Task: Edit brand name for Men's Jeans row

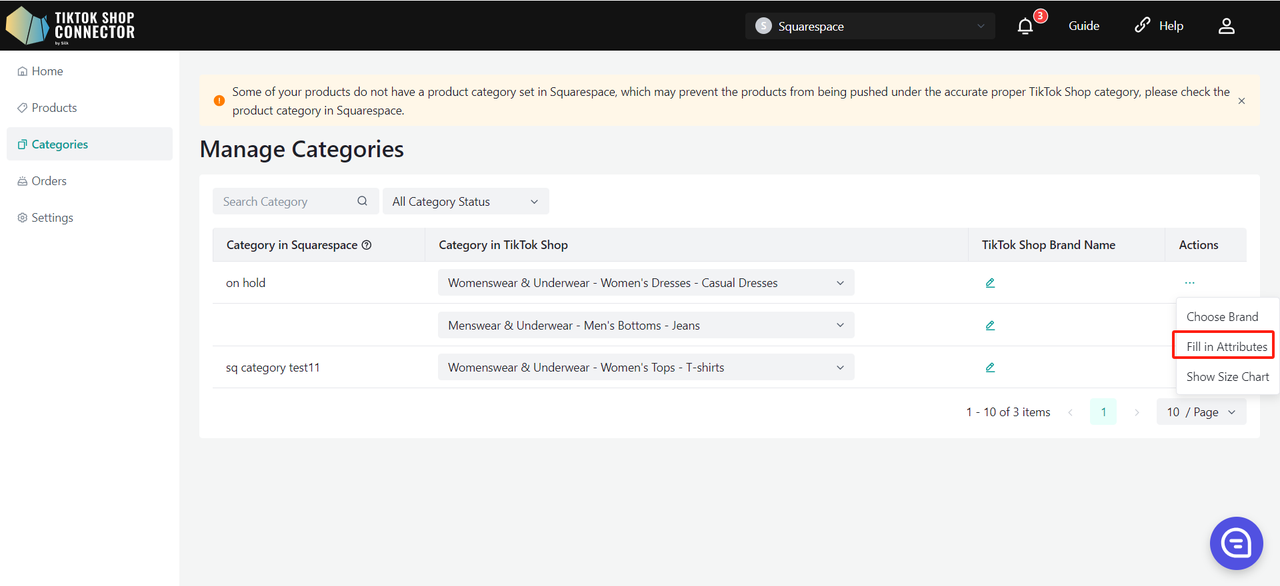Action: pyautogui.click(x=990, y=325)
